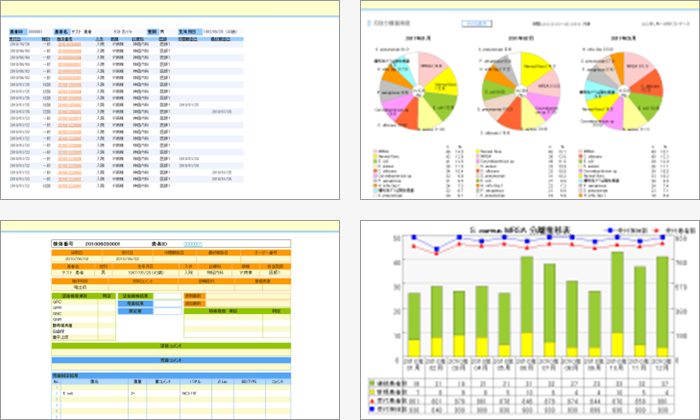Click the 患者名 label in patient list header
Viewport: 700px width, 420px height.
[x=62, y=32]
